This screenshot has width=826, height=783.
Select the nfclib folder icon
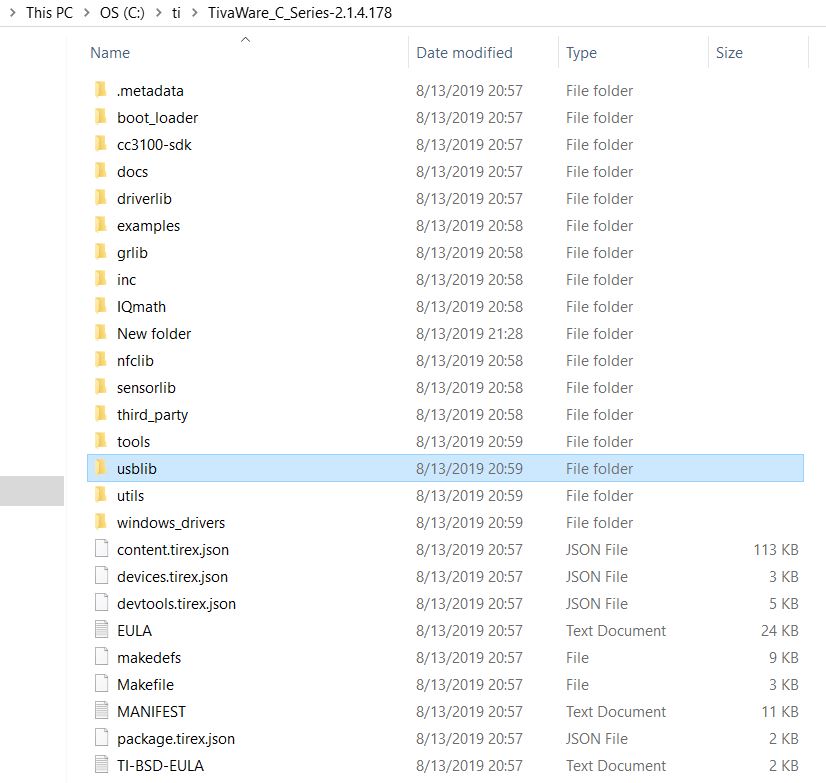coord(101,359)
